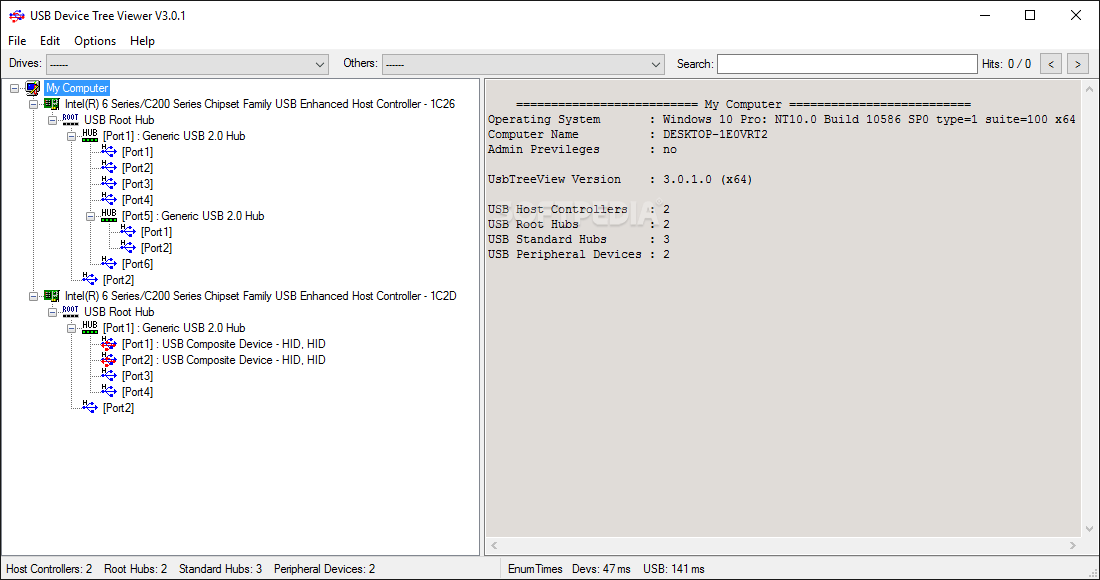Open the Options menu
The image size is (1100, 580).
pyautogui.click(x=94, y=41)
